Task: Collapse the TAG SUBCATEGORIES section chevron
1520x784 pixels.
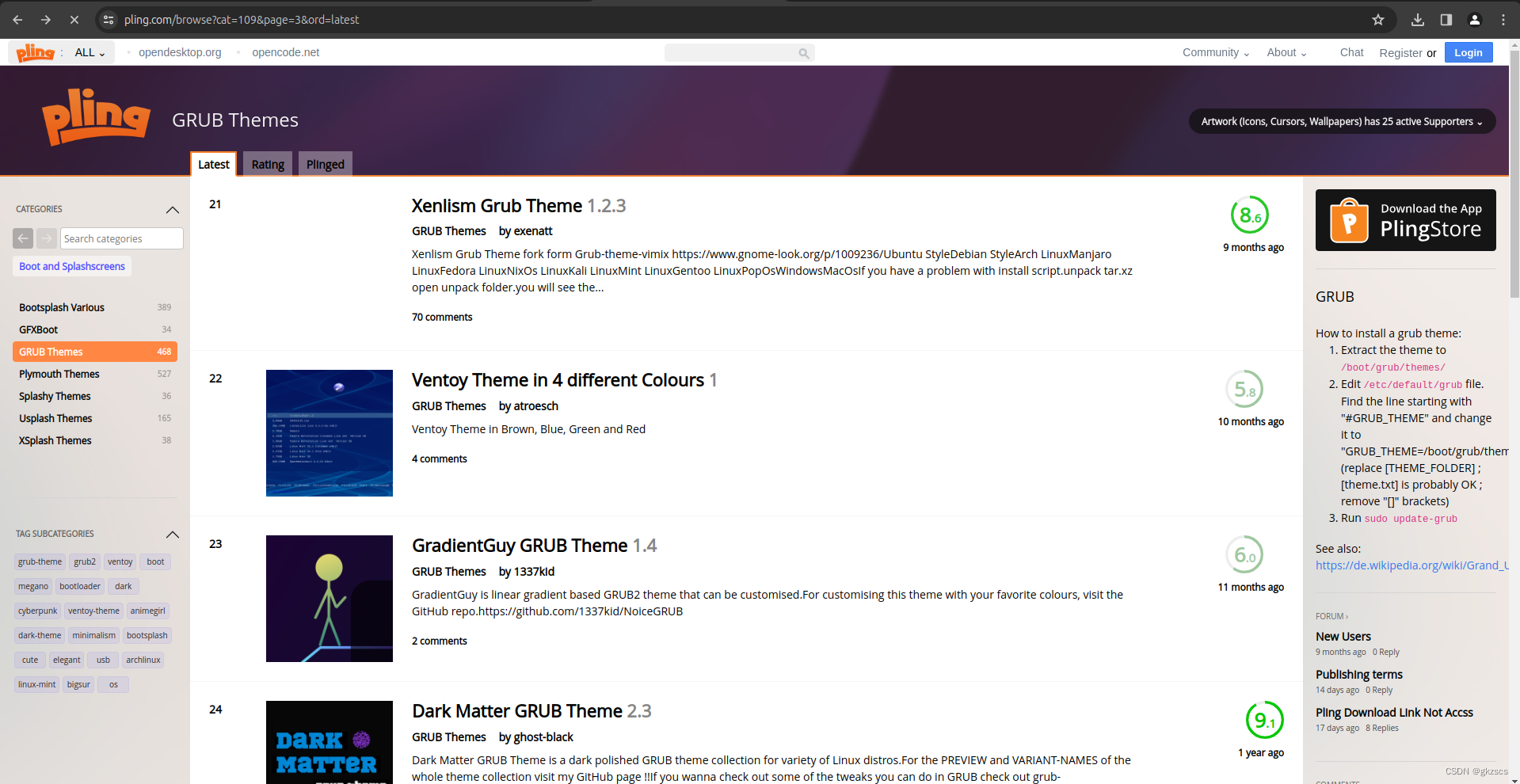Action: pos(173,535)
